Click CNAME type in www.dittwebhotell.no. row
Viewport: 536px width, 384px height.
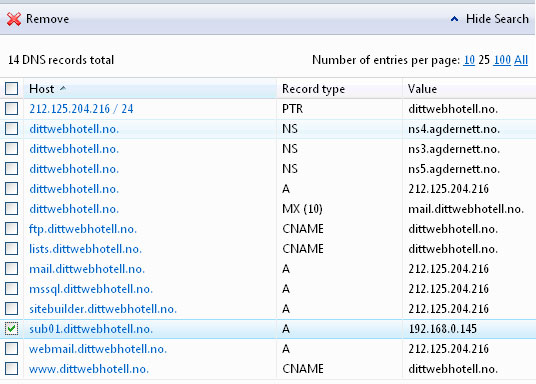pyautogui.click(x=303, y=369)
